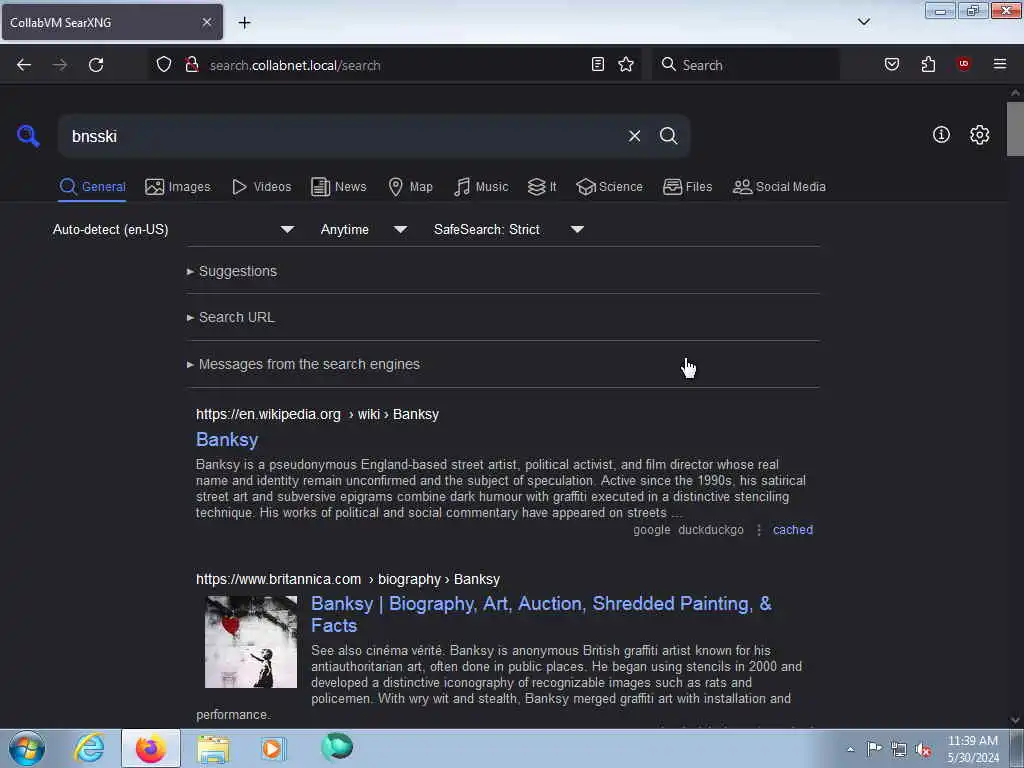Click the en.wikipedia.org result URL
Image resolution: width=1024 pixels, height=768 pixels.
(317, 415)
